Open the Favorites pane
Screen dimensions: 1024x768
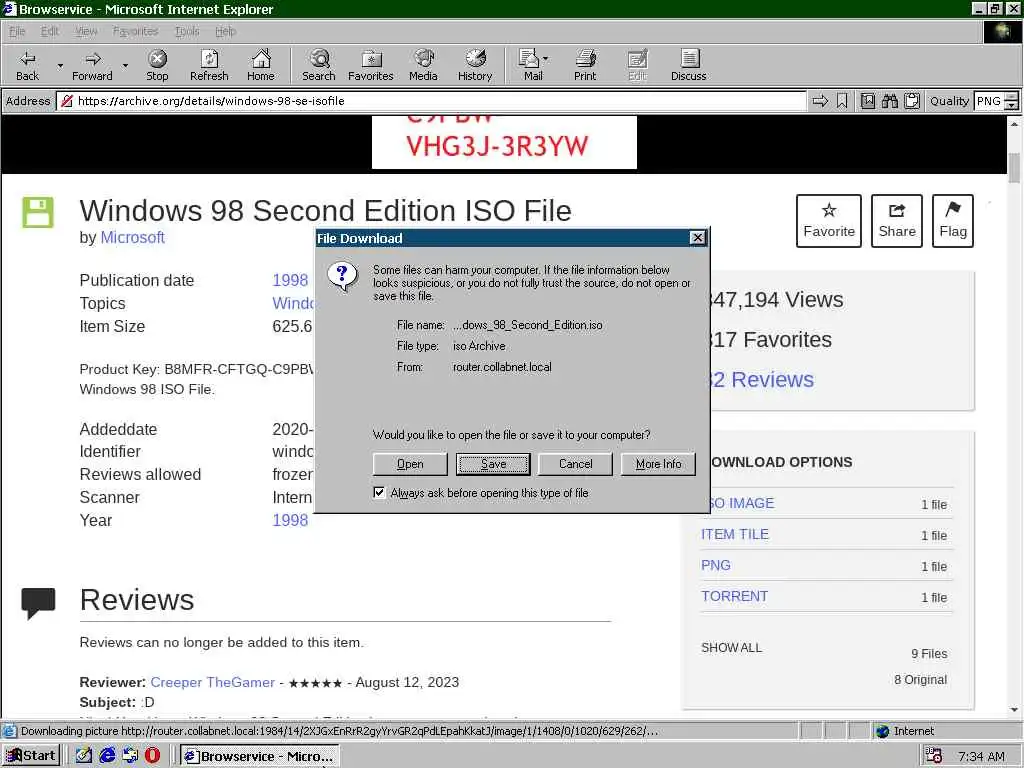371,65
